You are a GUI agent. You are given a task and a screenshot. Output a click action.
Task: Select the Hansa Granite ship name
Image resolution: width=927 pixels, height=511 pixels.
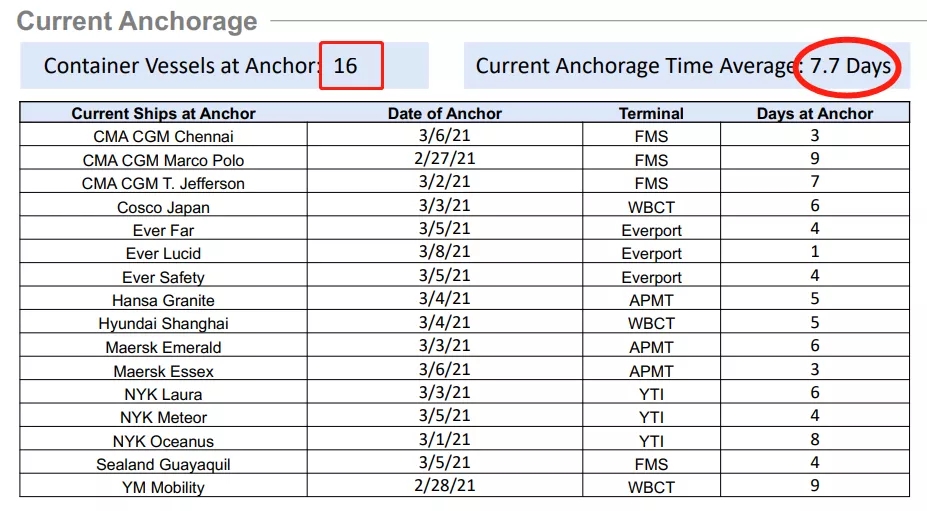[x=163, y=300]
